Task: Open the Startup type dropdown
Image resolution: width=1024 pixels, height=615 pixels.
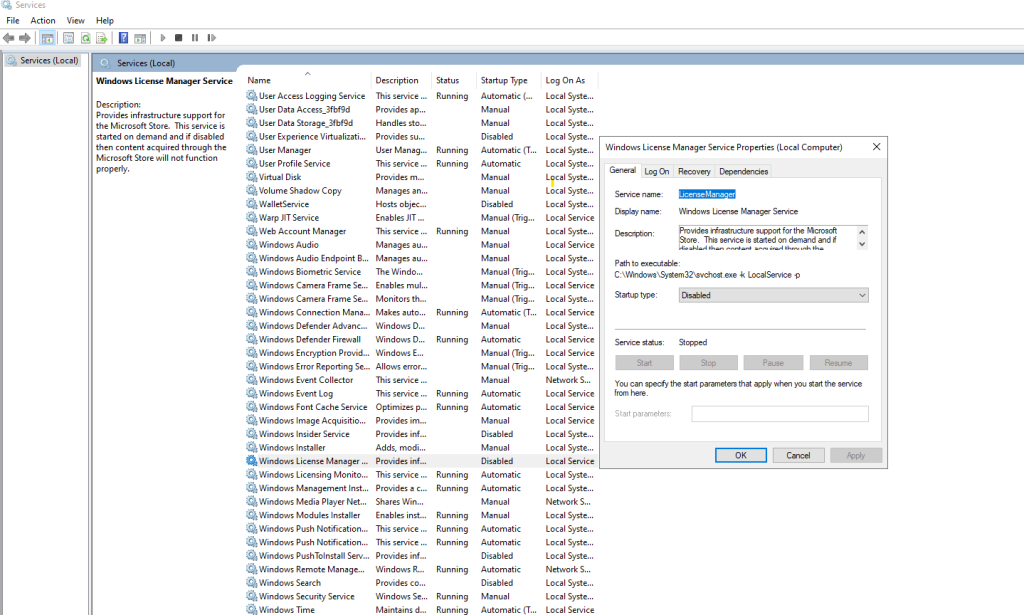Action: (858, 294)
